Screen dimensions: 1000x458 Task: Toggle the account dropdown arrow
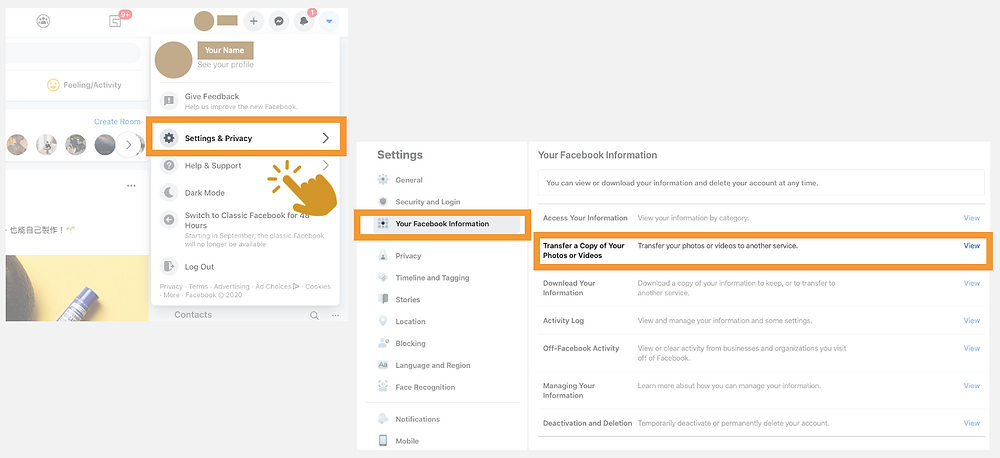click(x=329, y=21)
